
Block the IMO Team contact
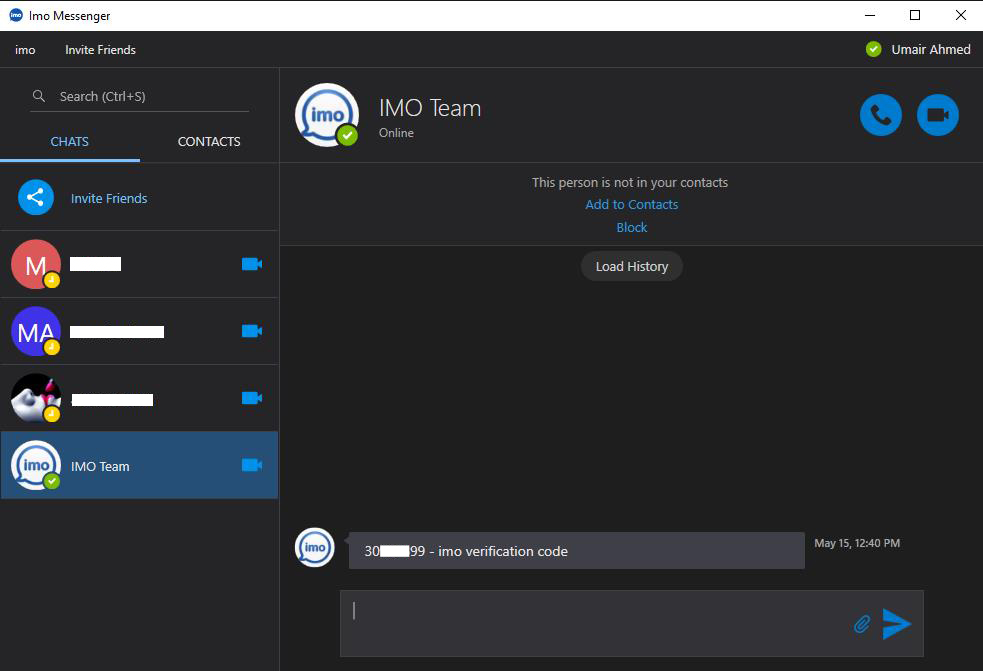631,227
